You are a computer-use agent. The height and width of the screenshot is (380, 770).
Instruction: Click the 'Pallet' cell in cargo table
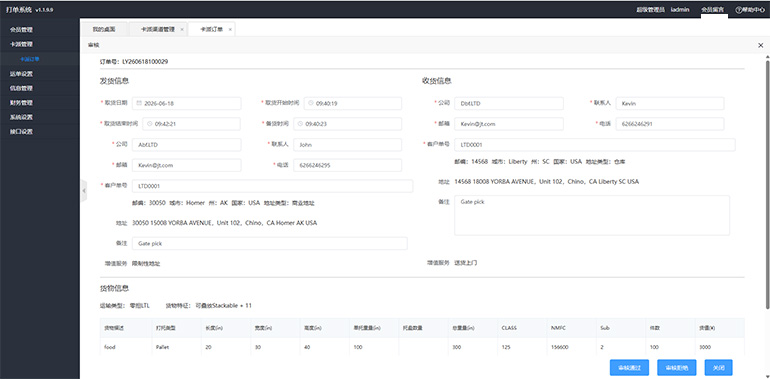coord(175,347)
